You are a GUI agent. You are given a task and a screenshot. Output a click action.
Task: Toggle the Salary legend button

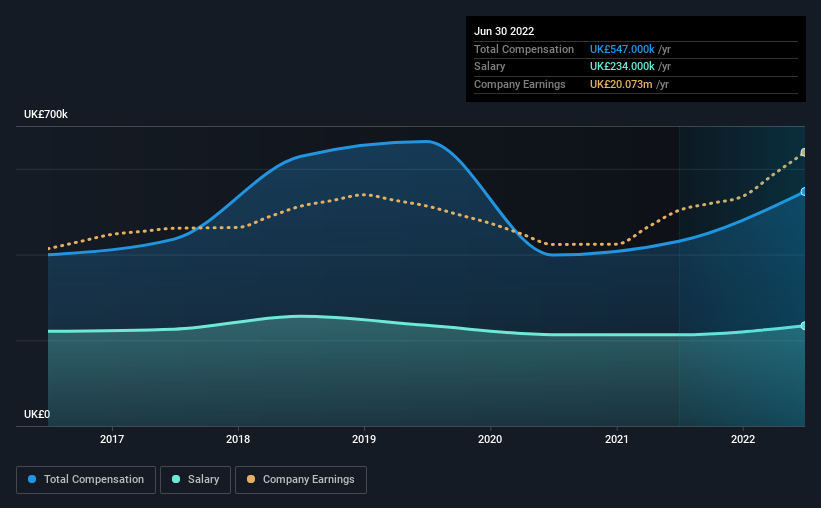[195, 480]
